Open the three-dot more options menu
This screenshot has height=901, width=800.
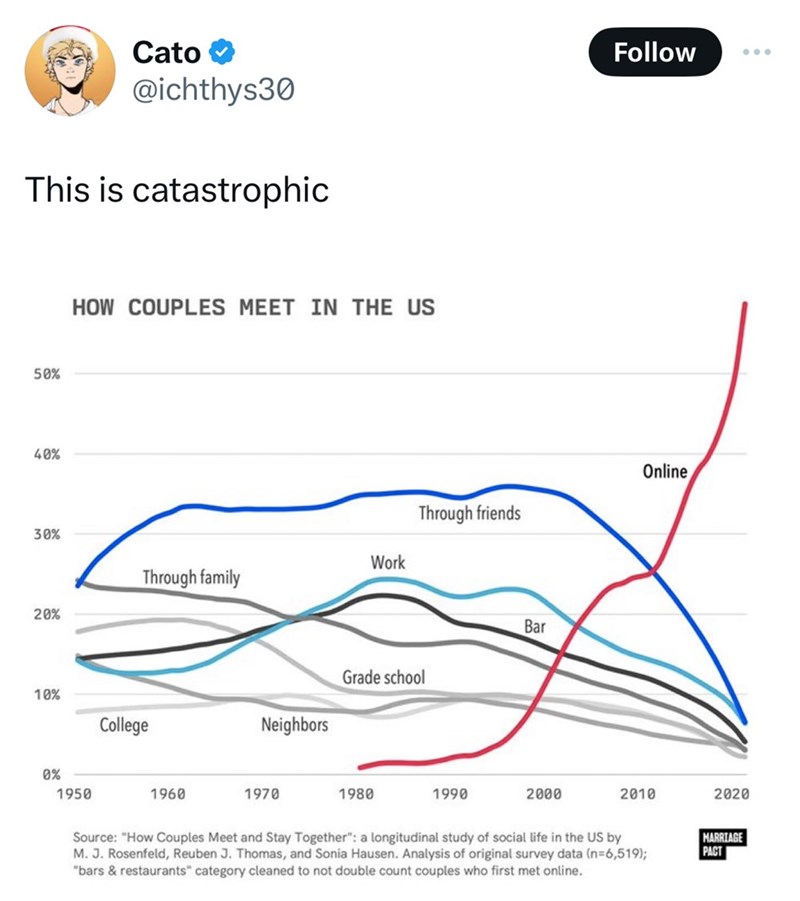click(757, 51)
